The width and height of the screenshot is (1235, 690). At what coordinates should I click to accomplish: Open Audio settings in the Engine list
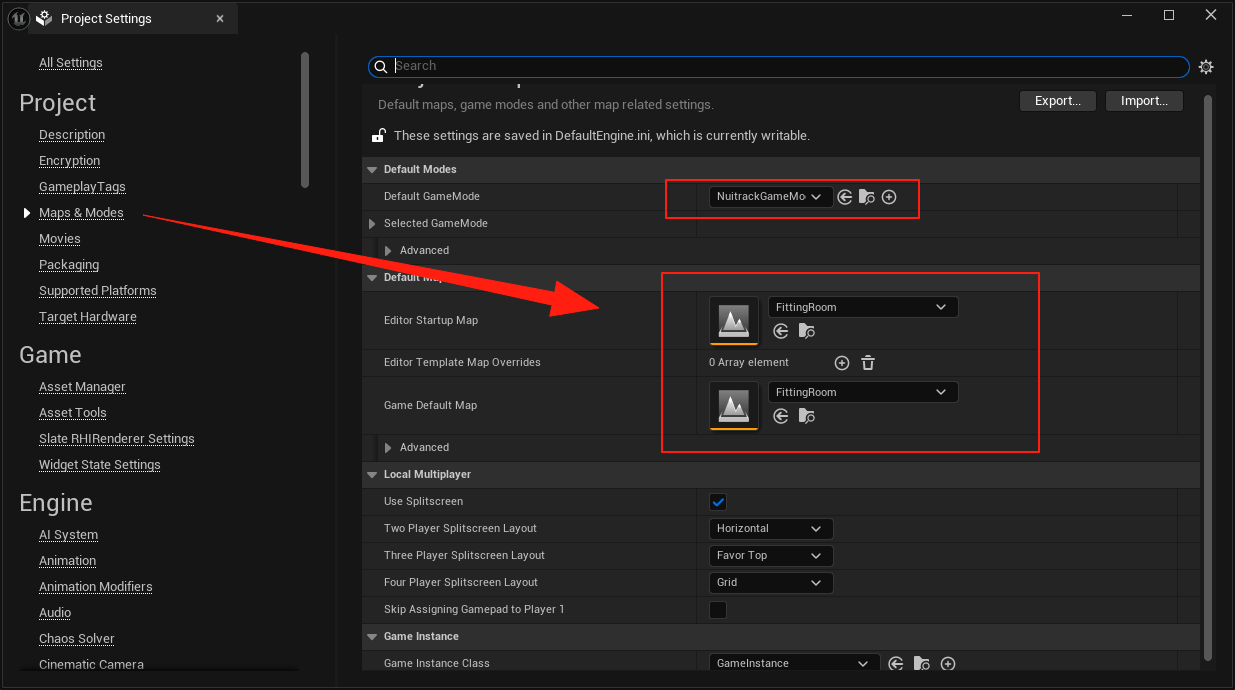coord(55,613)
